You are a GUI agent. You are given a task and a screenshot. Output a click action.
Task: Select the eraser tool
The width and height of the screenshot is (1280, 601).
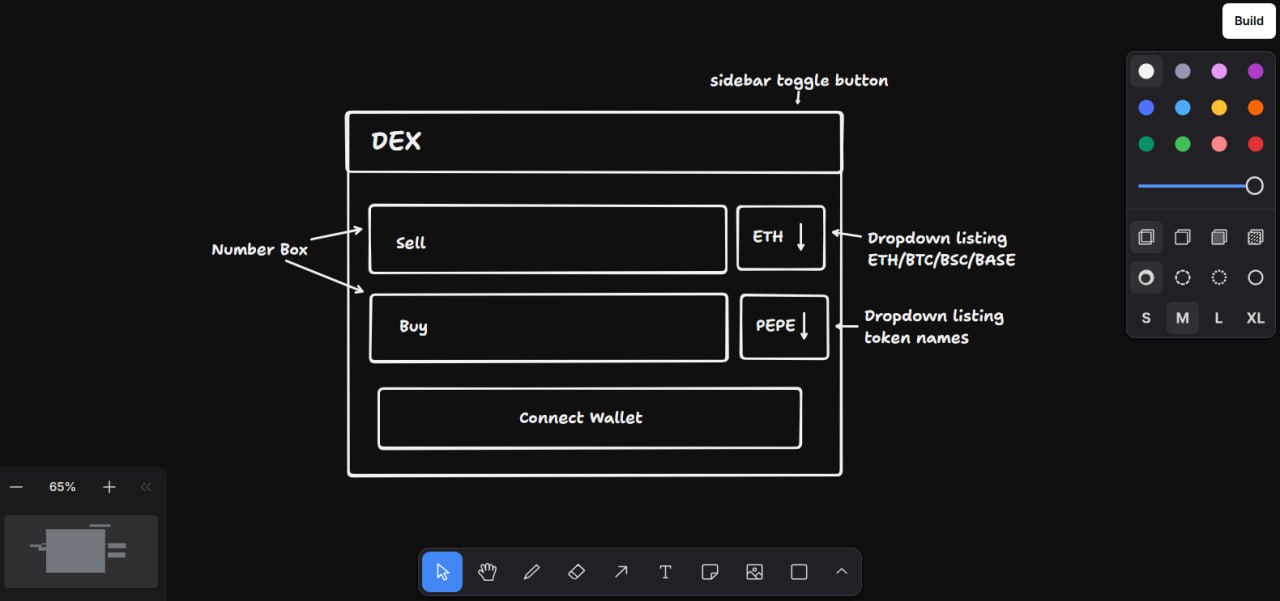pos(576,572)
